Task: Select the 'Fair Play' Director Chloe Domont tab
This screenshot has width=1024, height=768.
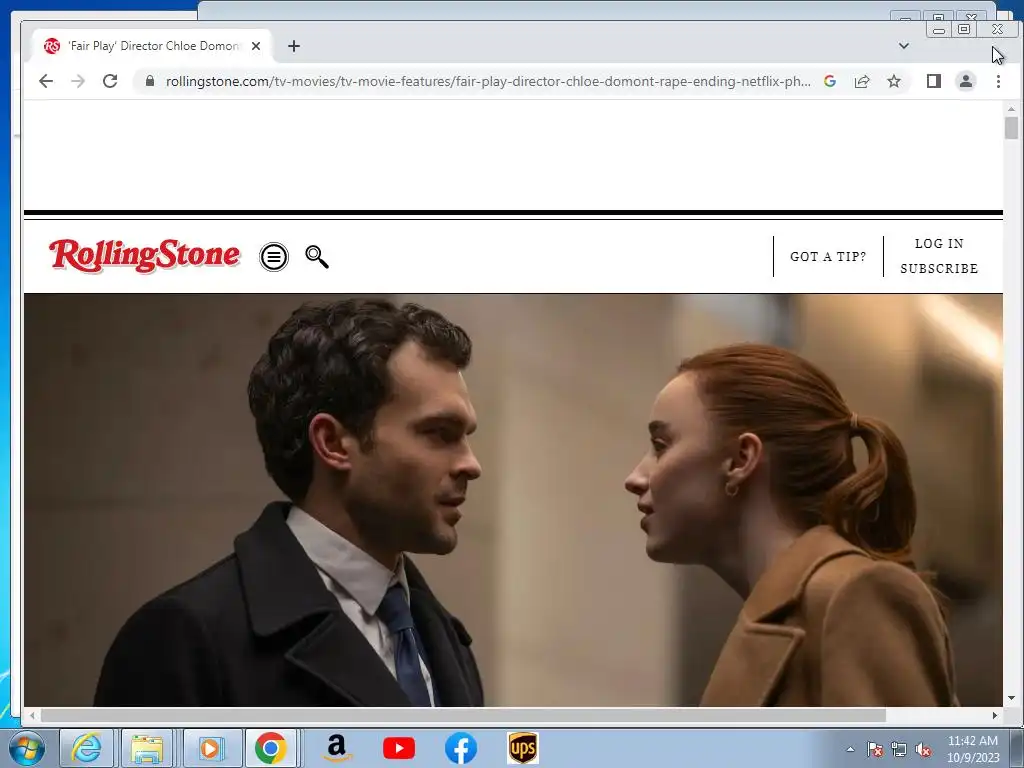Action: (152, 46)
